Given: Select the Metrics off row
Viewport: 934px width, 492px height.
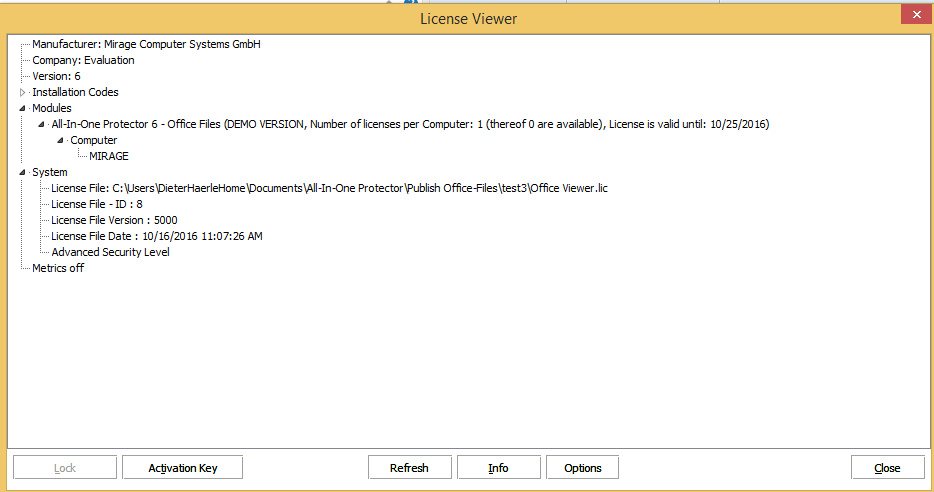Looking at the screenshot, I should click(x=58, y=269).
